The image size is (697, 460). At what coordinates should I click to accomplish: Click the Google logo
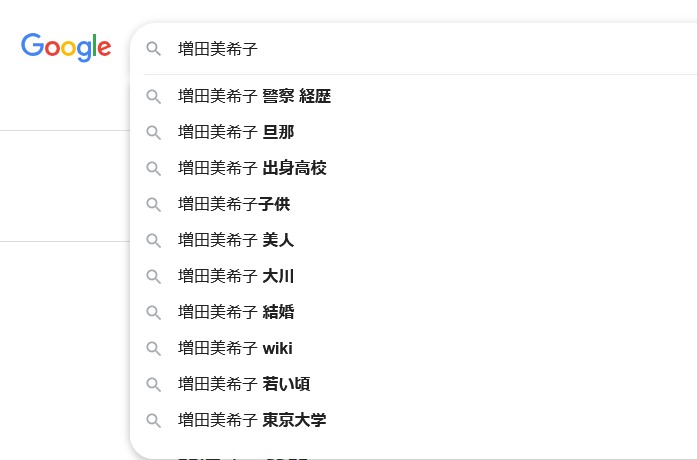click(66, 47)
